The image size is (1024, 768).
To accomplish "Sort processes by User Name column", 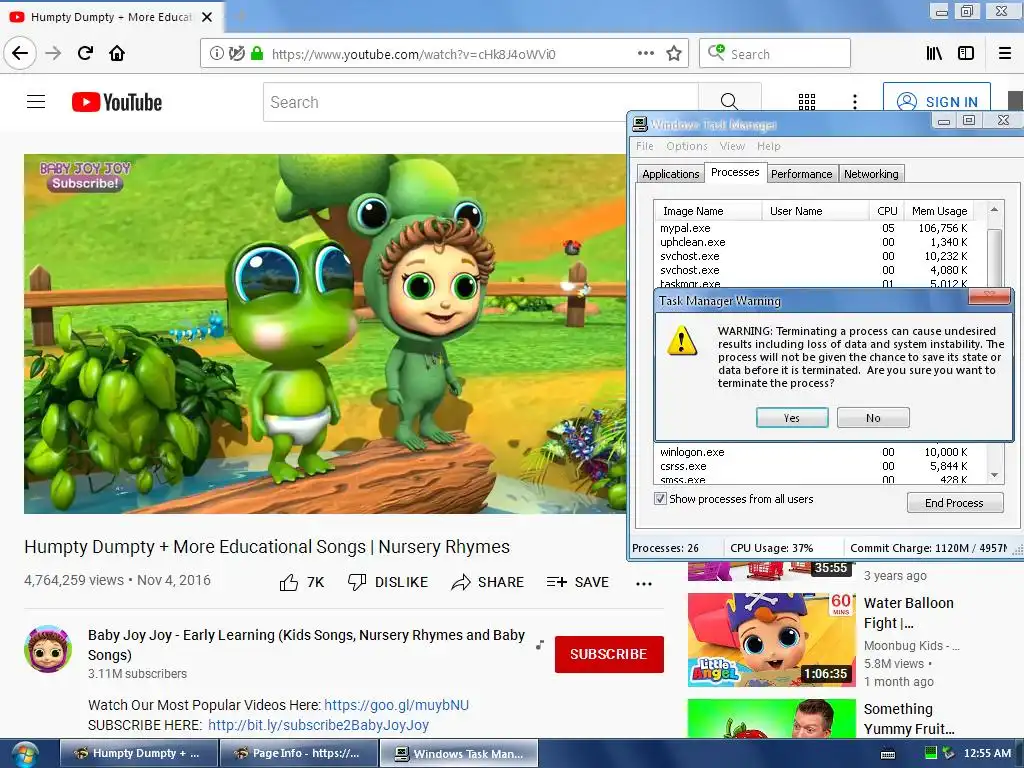I will pos(815,211).
